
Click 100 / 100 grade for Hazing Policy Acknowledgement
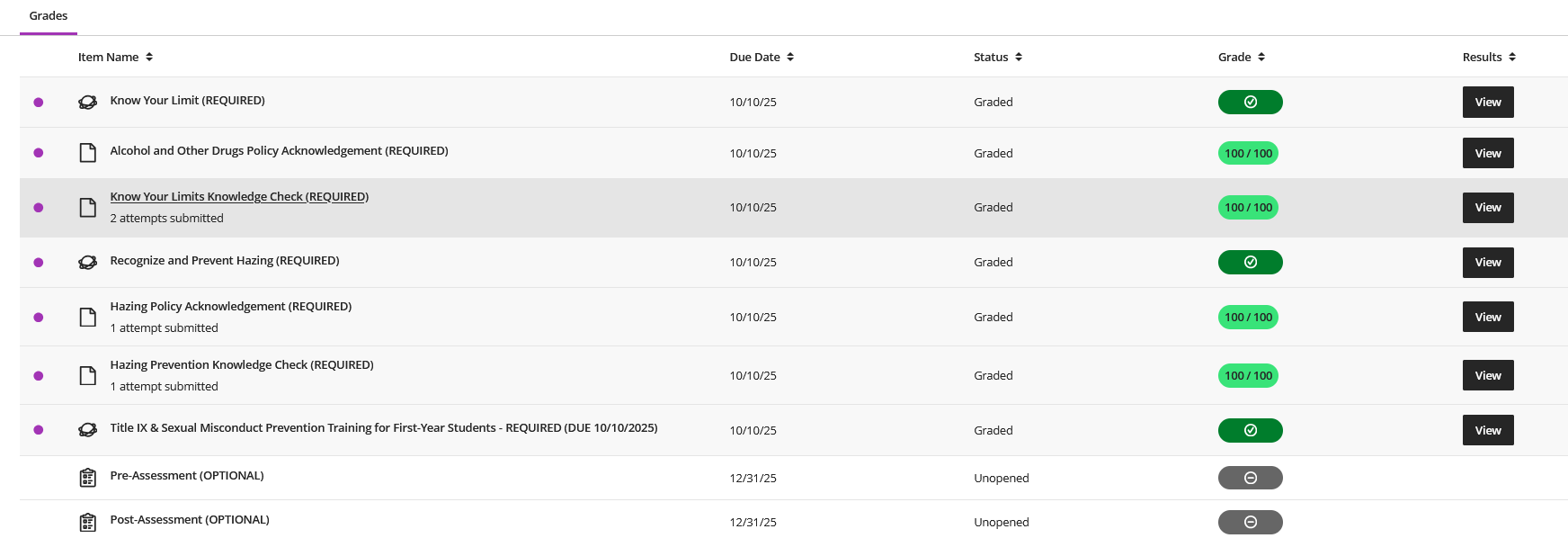point(1248,317)
